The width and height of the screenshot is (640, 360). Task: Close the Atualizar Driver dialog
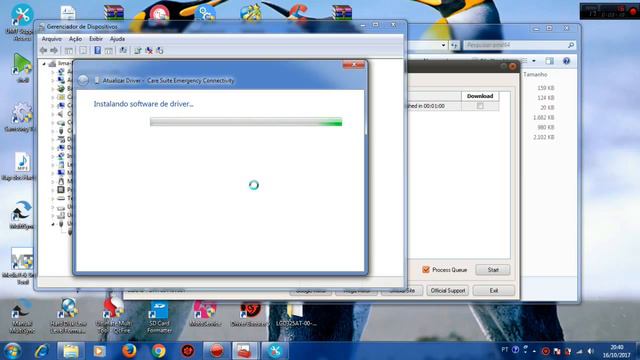pos(353,65)
